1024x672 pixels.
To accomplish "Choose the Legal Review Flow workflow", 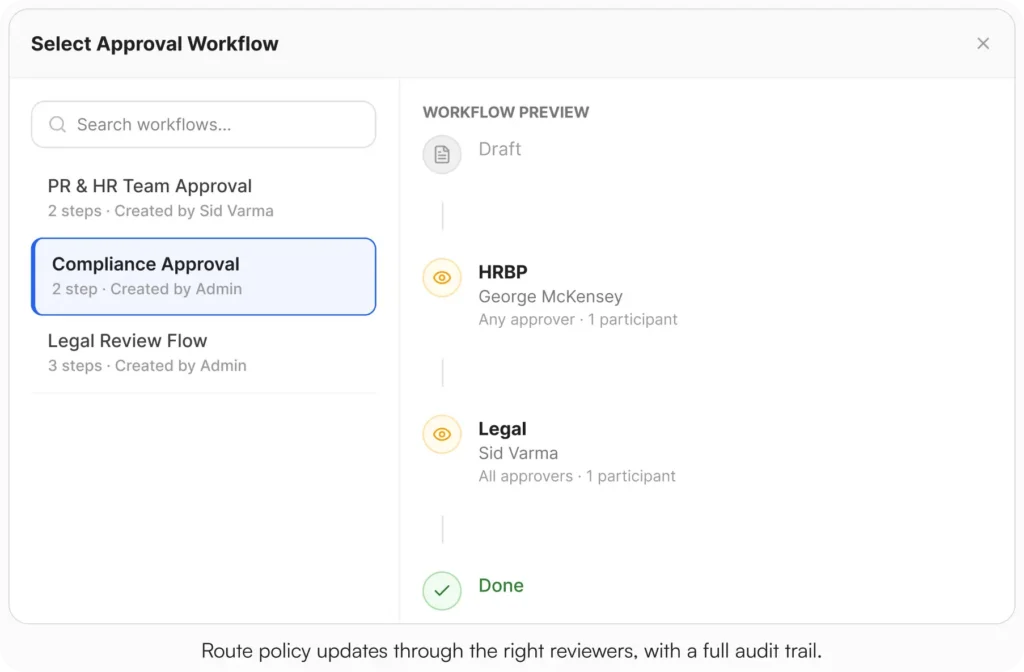I will point(204,353).
